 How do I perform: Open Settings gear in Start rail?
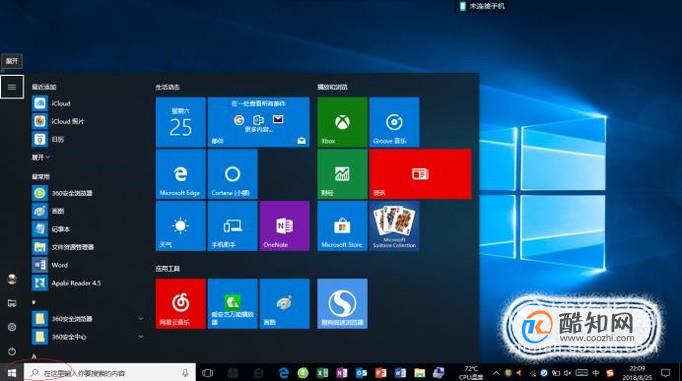point(12,327)
